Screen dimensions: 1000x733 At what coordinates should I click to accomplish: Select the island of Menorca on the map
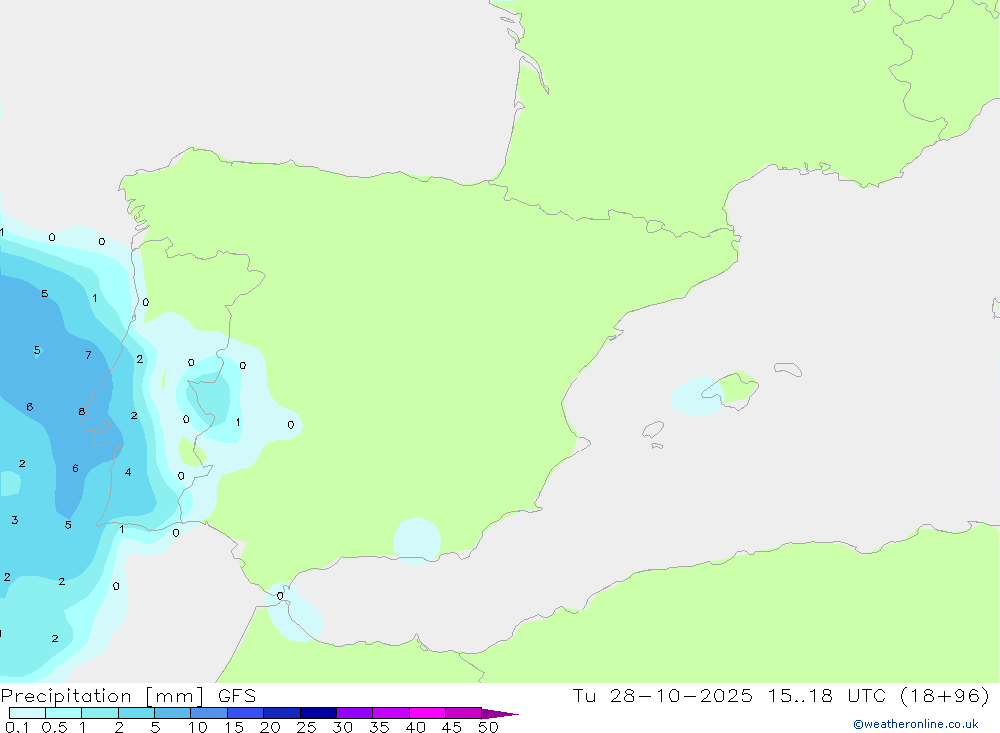pyautogui.click(x=788, y=369)
